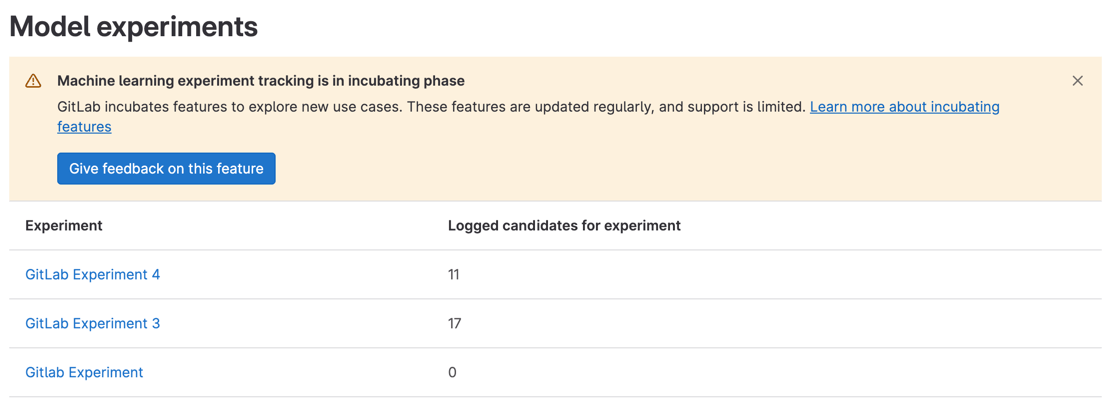Open GitLab Experiment 3
The height and width of the screenshot is (411, 1114).
pos(92,324)
